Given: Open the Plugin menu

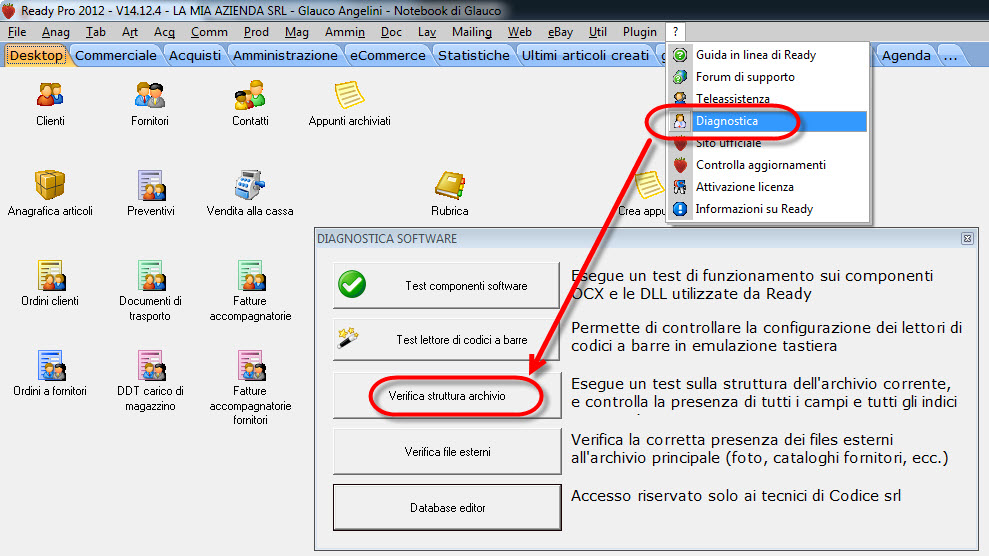Looking at the screenshot, I should pos(640,32).
